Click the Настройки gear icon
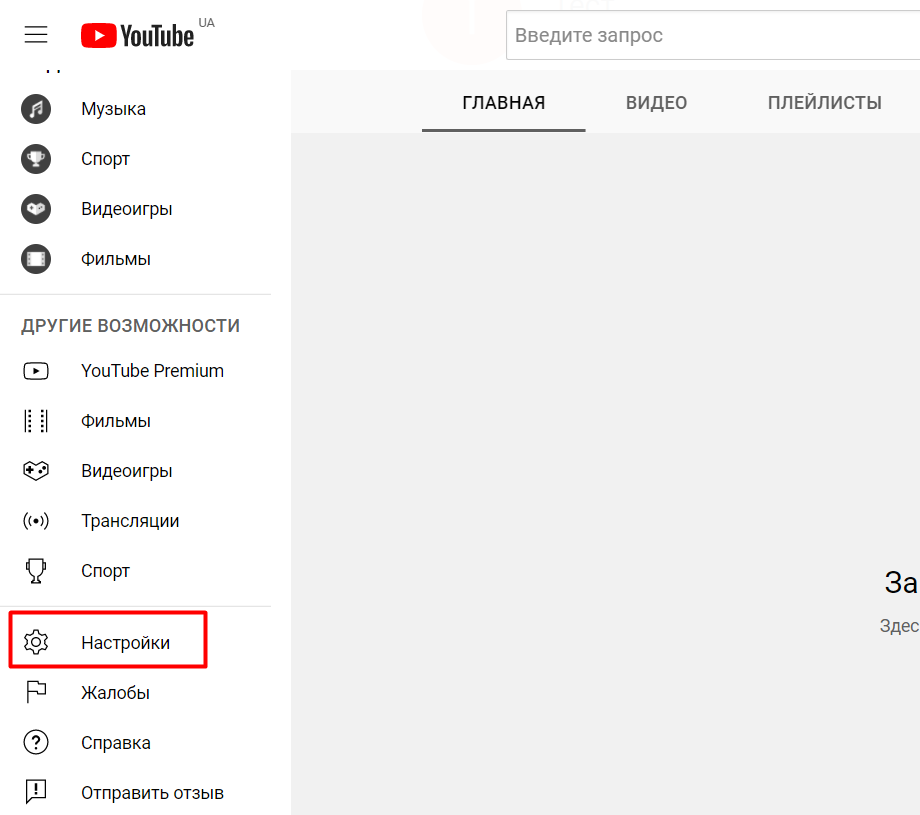920x815 pixels. (36, 642)
